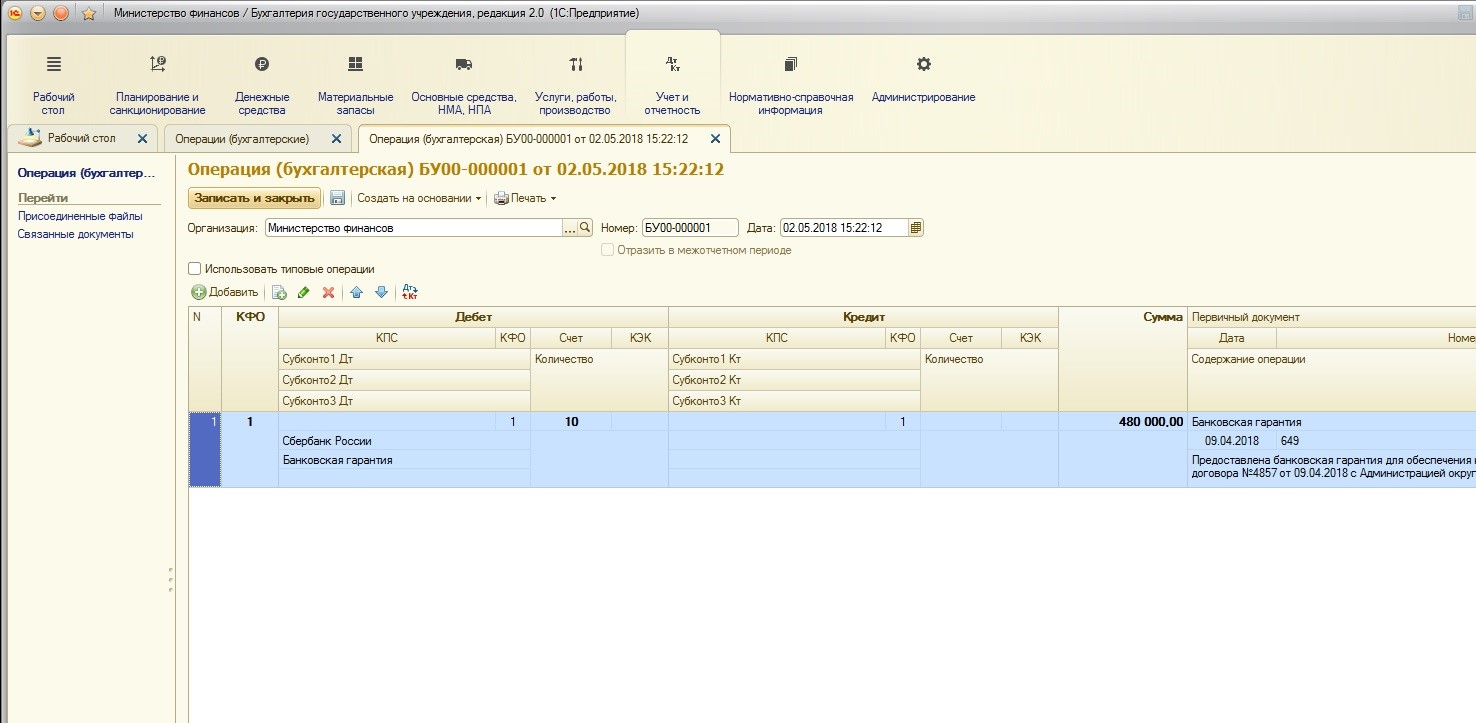Click magnifier icon in Организация field
Viewport: 1476px width, 723px height.
point(586,228)
